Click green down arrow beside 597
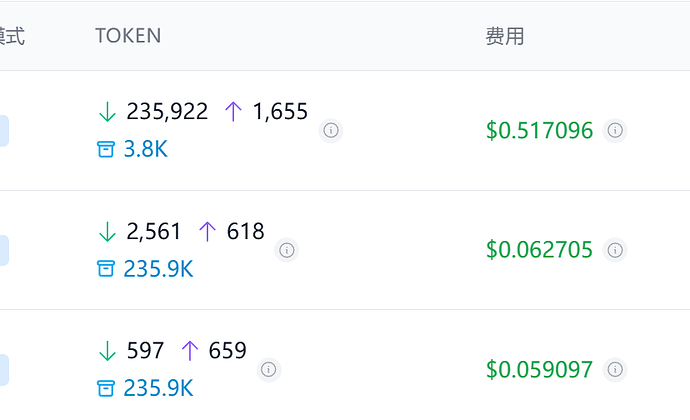Image resolution: width=690 pixels, height=420 pixels. [107, 351]
